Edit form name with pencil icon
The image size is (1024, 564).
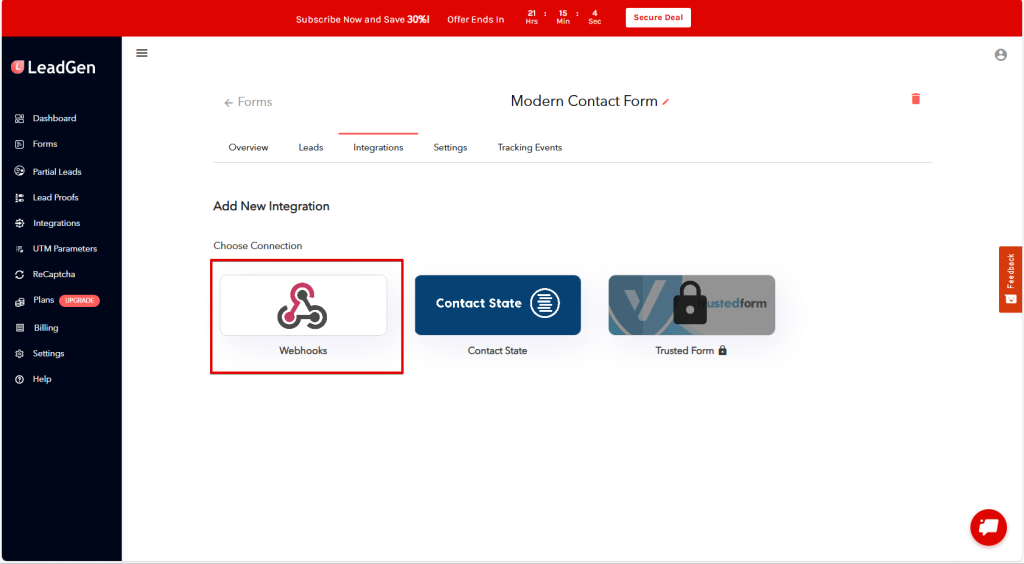click(x=666, y=102)
